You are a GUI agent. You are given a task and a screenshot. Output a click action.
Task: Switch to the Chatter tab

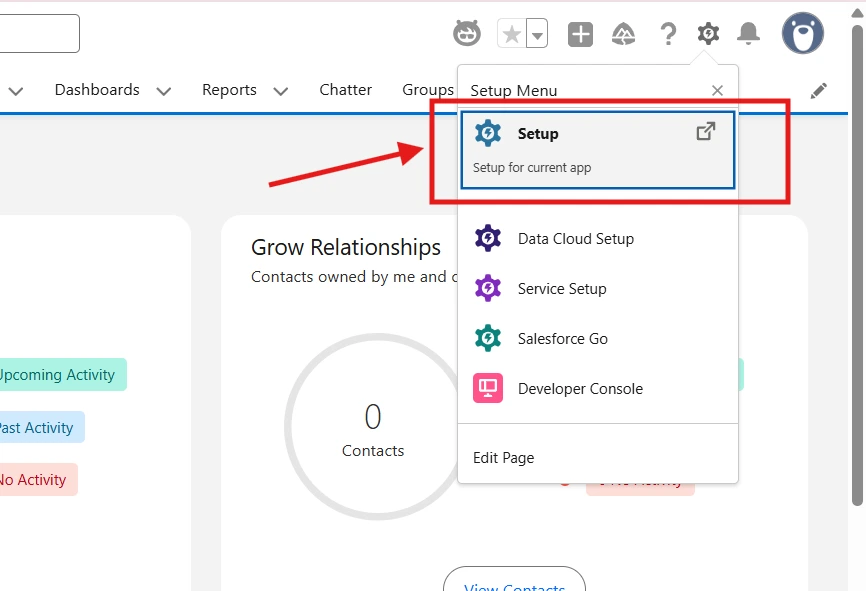tap(345, 90)
